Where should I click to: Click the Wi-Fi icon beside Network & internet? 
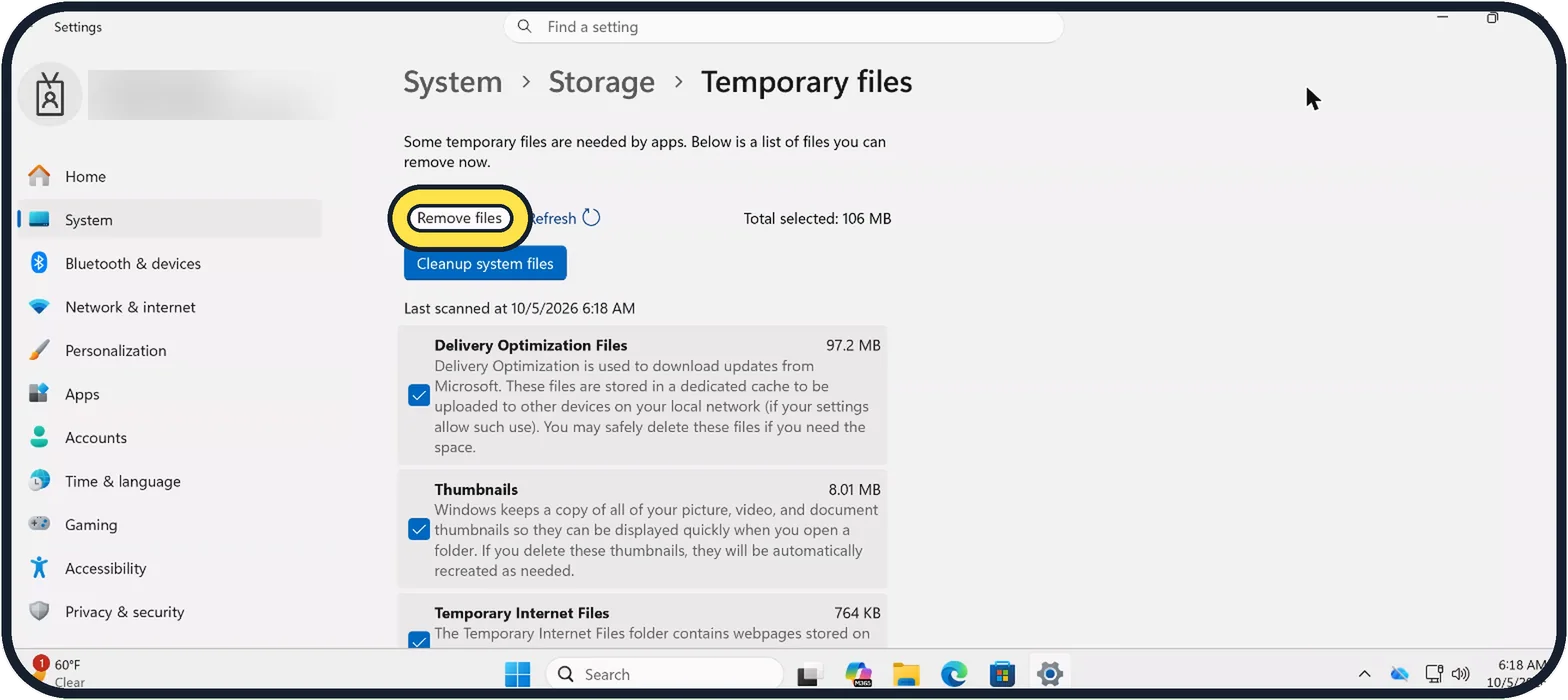[39, 307]
